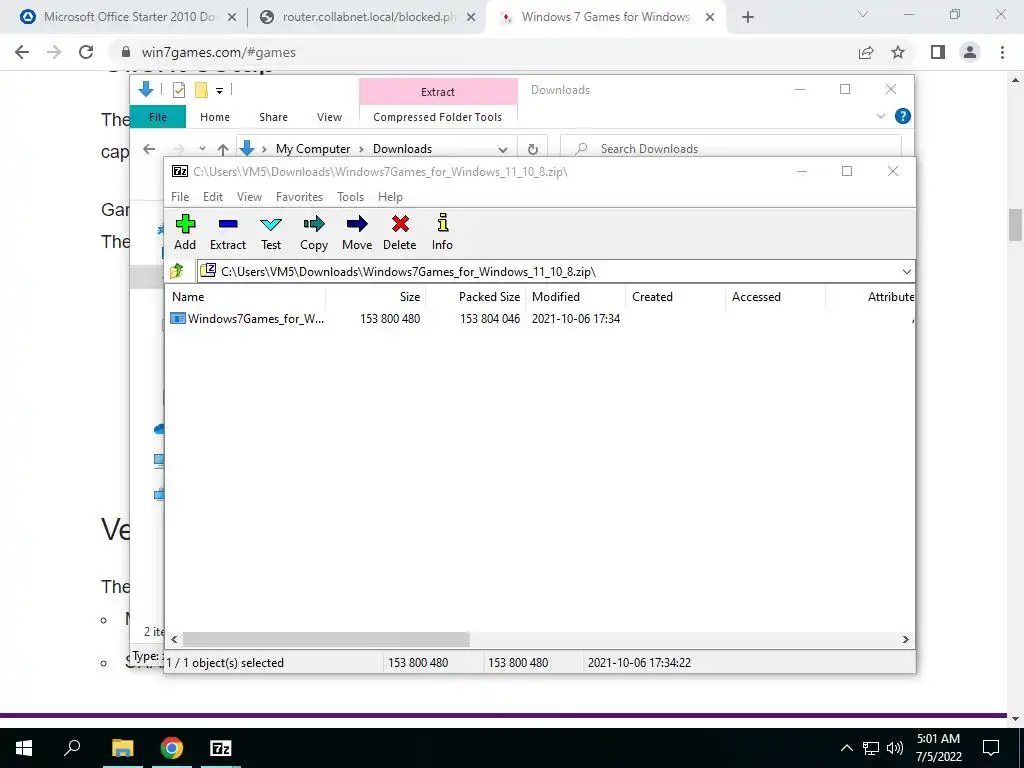This screenshot has height=768, width=1024.
Task: Share this page icon in Chrome
Action: pyautogui.click(x=866, y=52)
